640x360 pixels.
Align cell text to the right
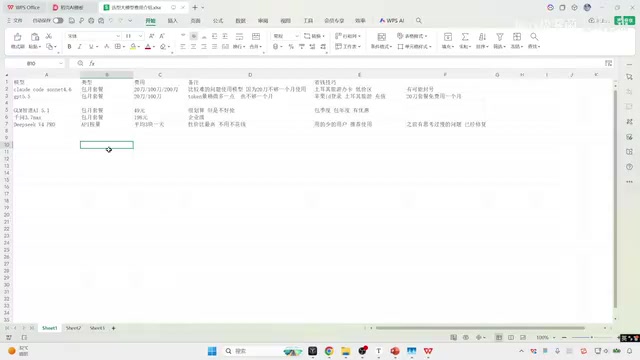pyautogui.click(x=204, y=47)
